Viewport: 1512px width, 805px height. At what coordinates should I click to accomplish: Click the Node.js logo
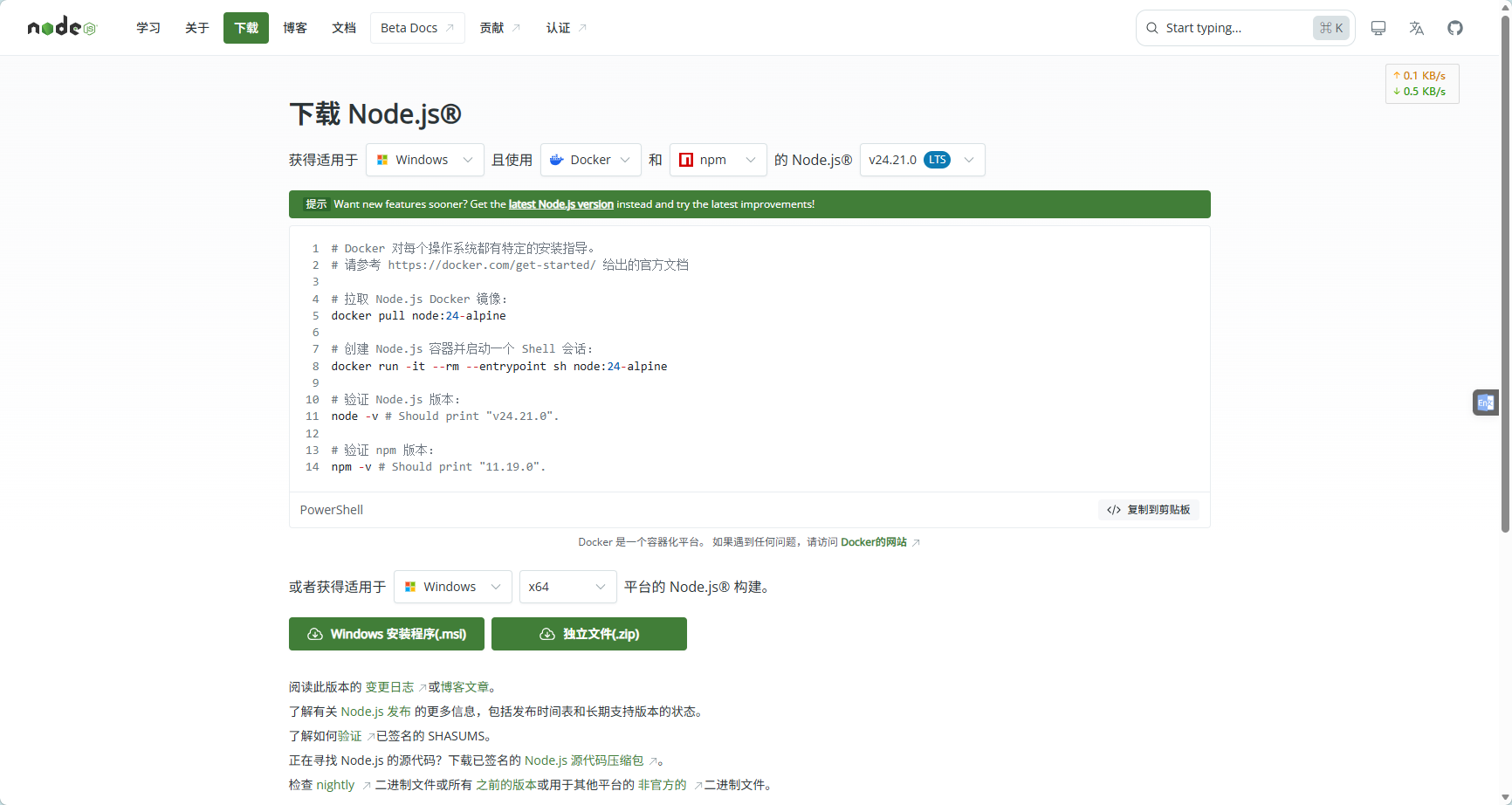61,27
